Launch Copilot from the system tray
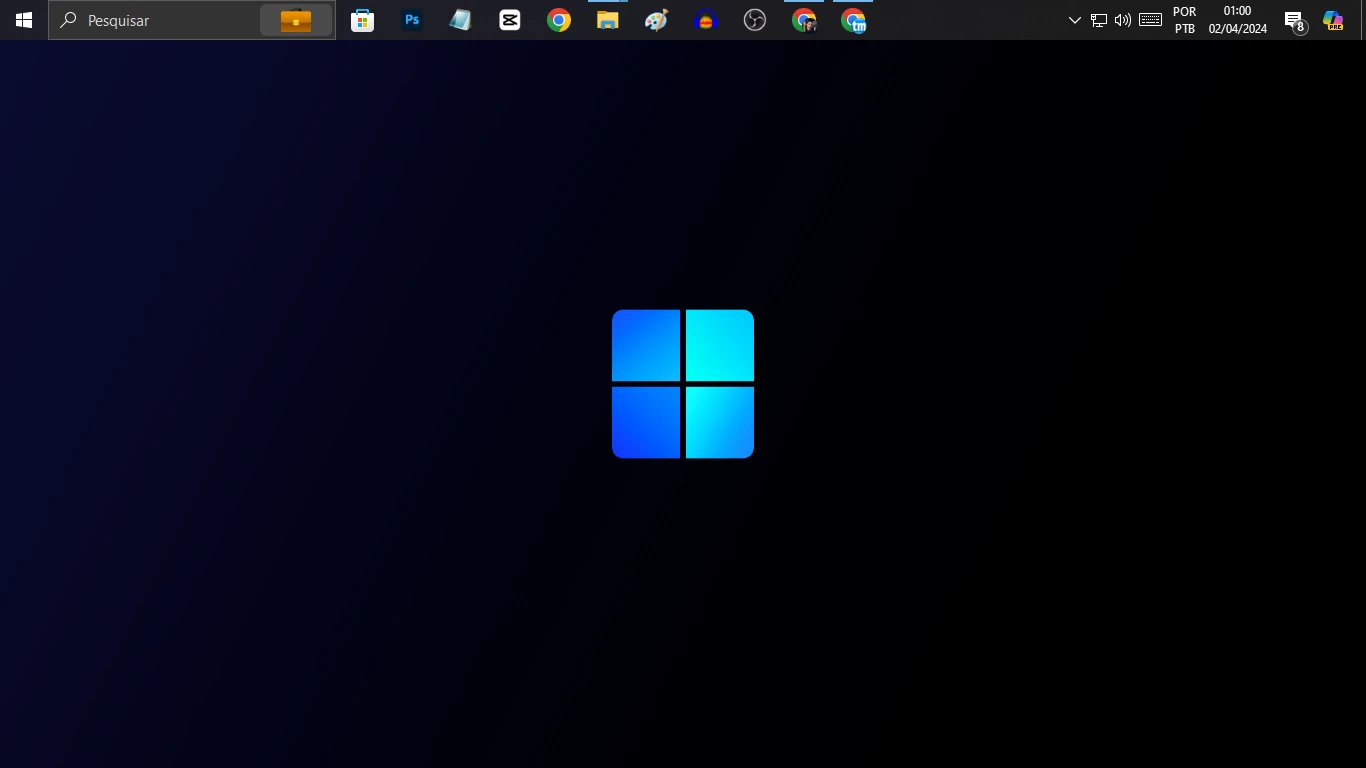 [x=1333, y=20]
